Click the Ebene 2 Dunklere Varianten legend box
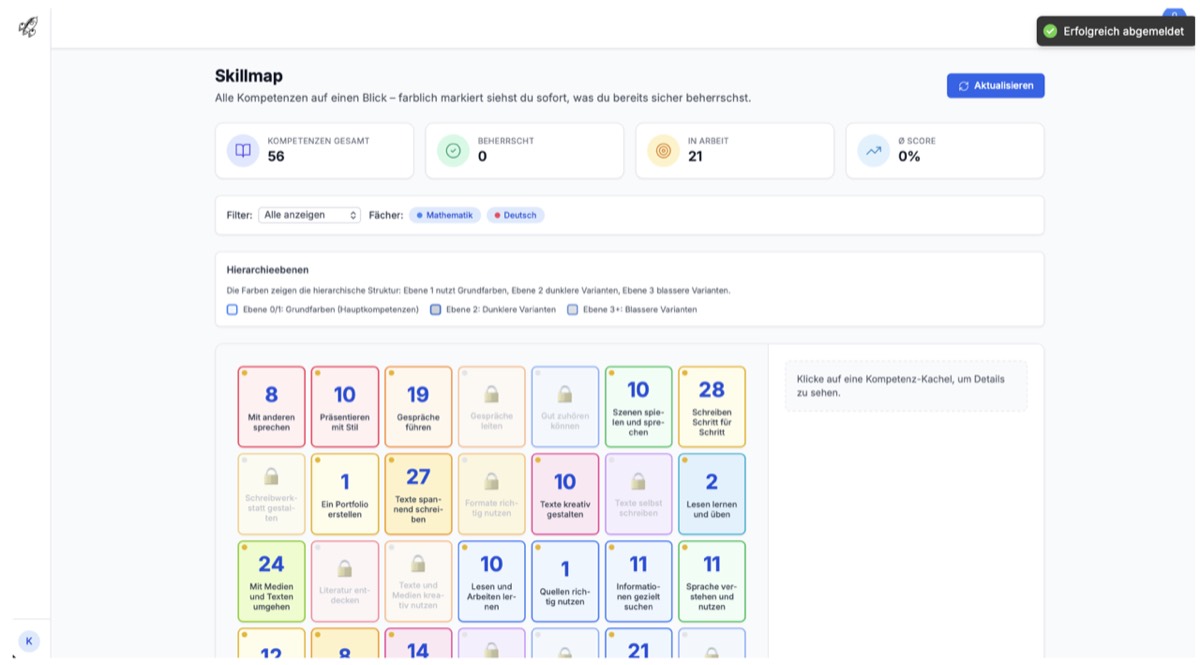This screenshot has width=1200, height=665. coord(435,310)
